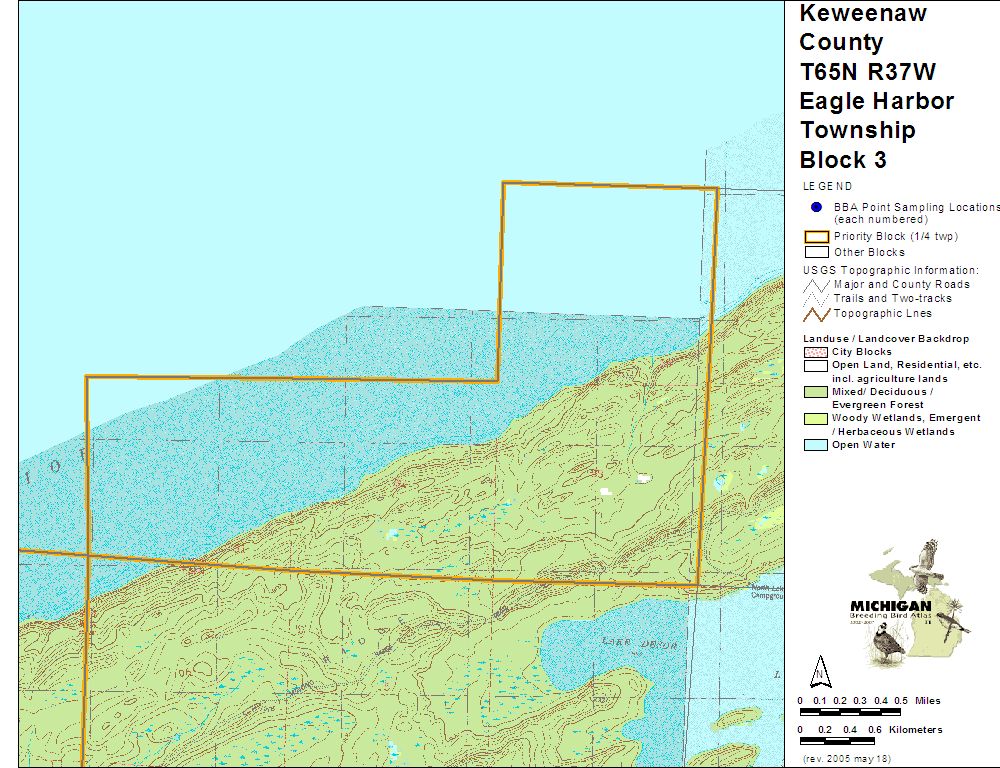Select the Open Water light blue swatch

[816, 445]
